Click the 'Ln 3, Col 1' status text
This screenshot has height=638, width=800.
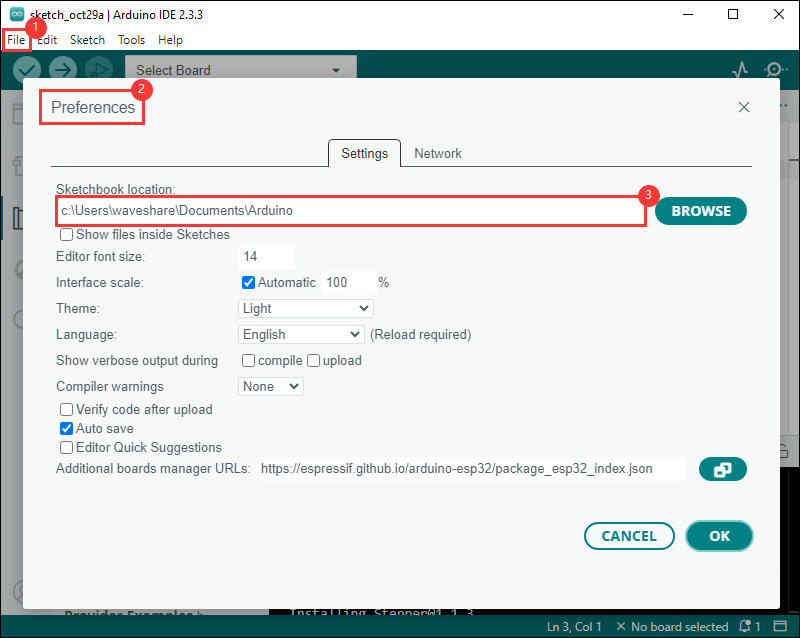pos(574,627)
